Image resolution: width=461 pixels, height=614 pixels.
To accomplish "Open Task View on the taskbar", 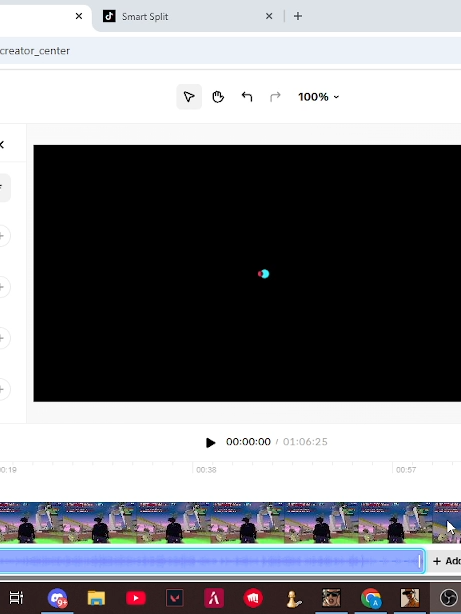I will [x=16, y=598].
